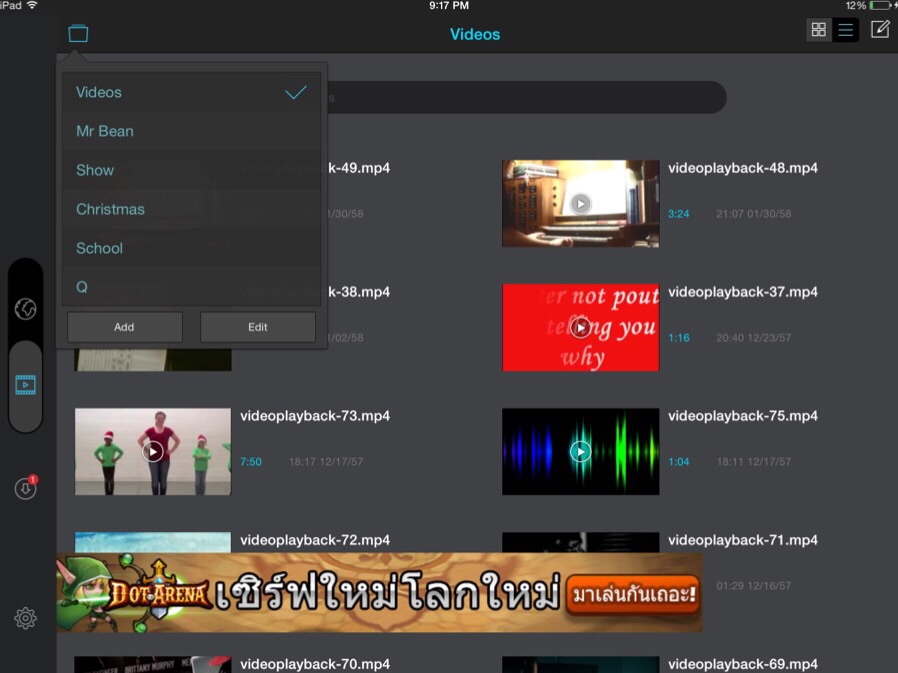Click the 7:50 duration label
The image size is (898, 673).
(251, 462)
